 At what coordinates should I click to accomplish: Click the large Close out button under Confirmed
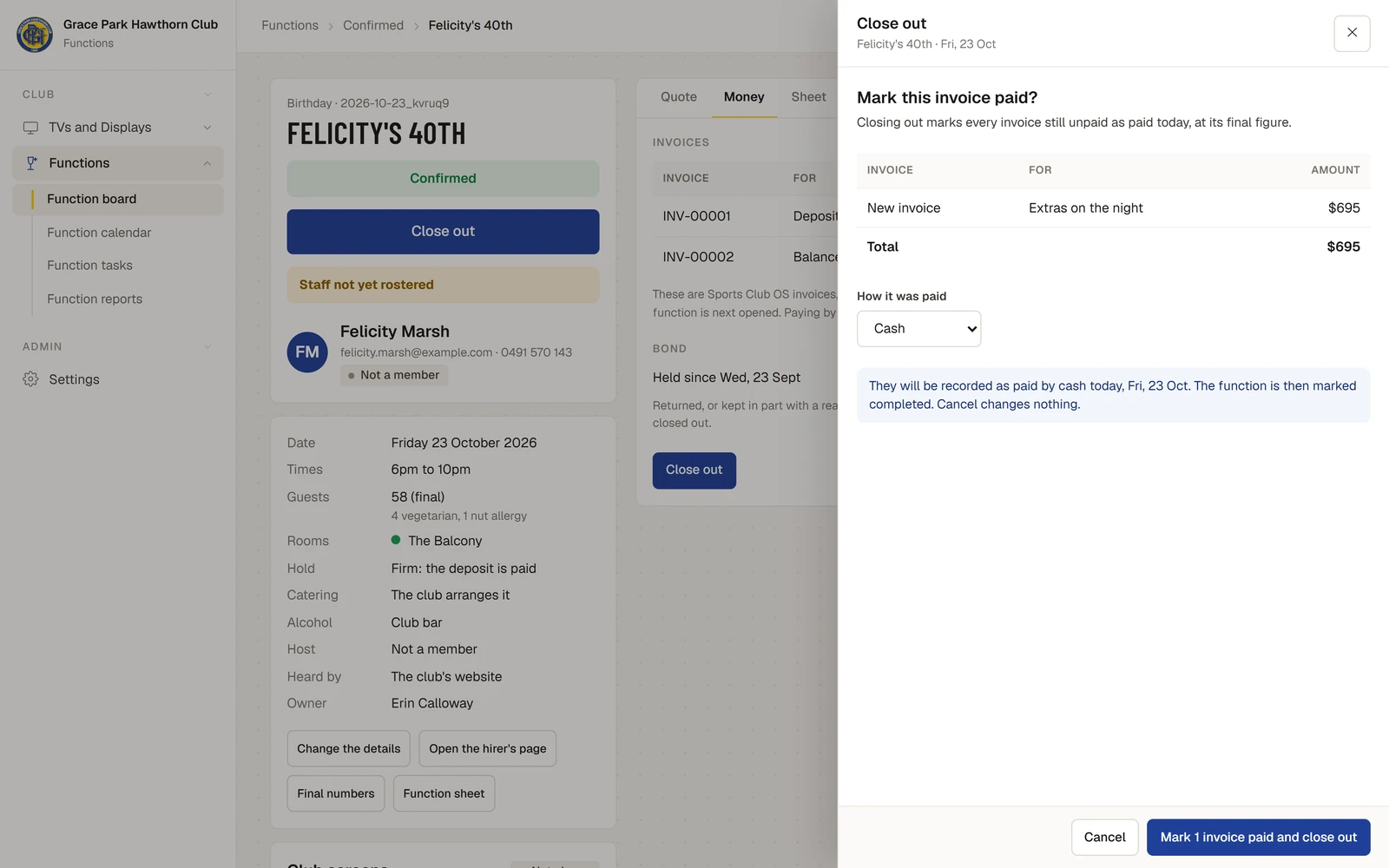point(443,232)
